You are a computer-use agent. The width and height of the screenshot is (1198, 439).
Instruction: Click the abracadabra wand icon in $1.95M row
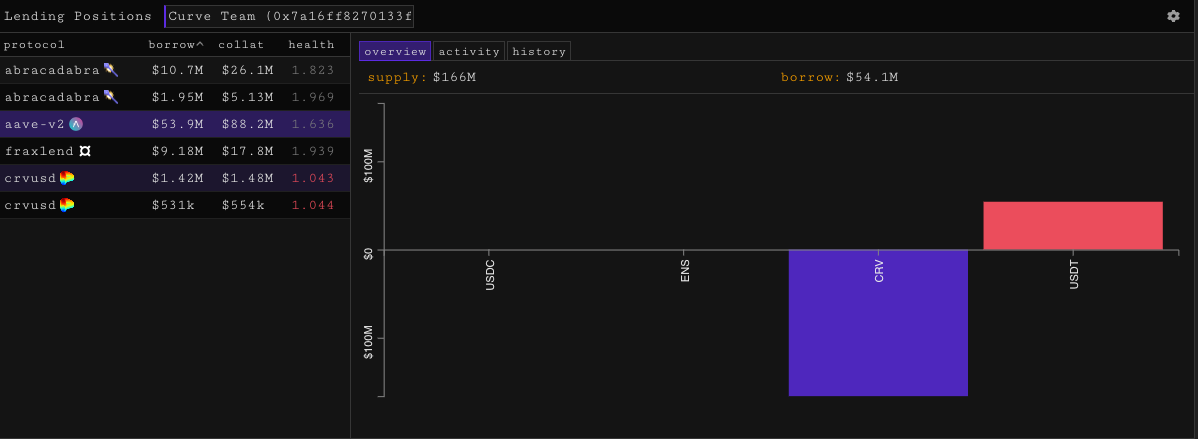(111, 97)
